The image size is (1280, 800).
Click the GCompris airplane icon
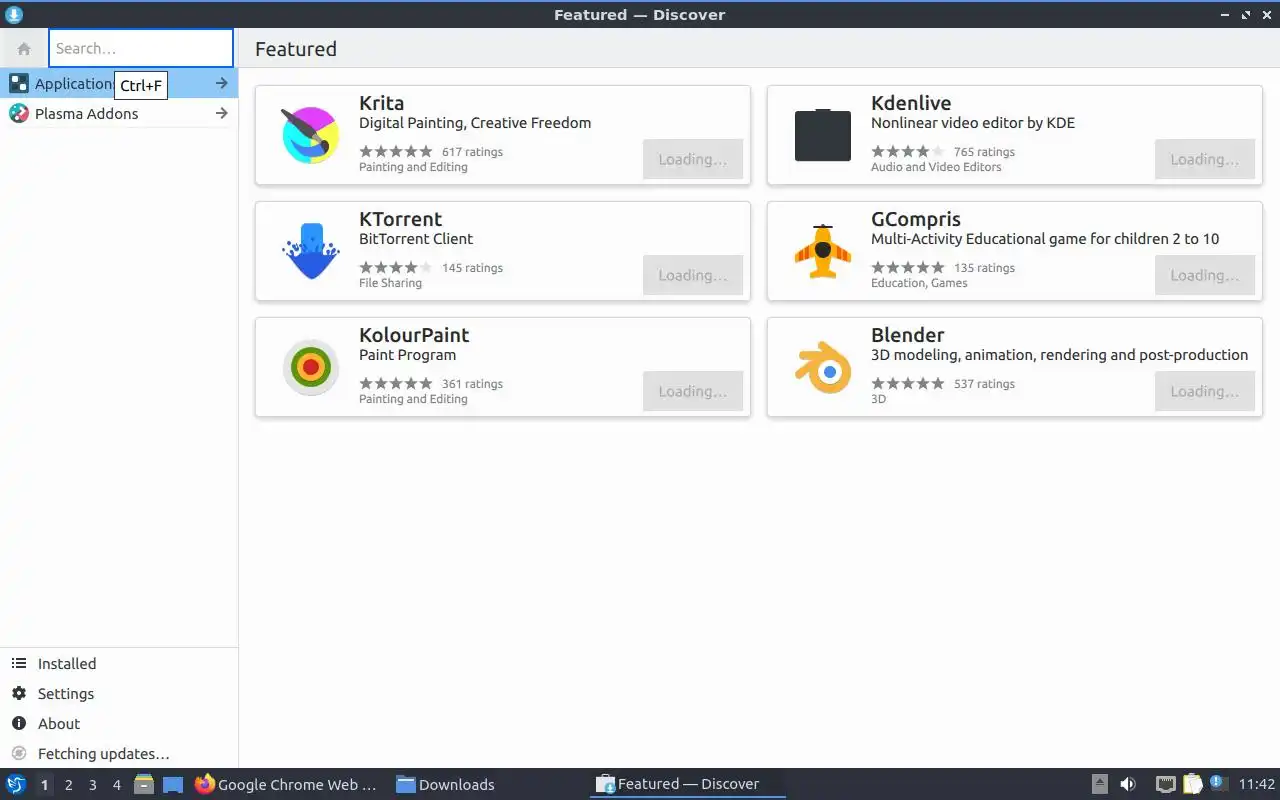click(x=823, y=251)
